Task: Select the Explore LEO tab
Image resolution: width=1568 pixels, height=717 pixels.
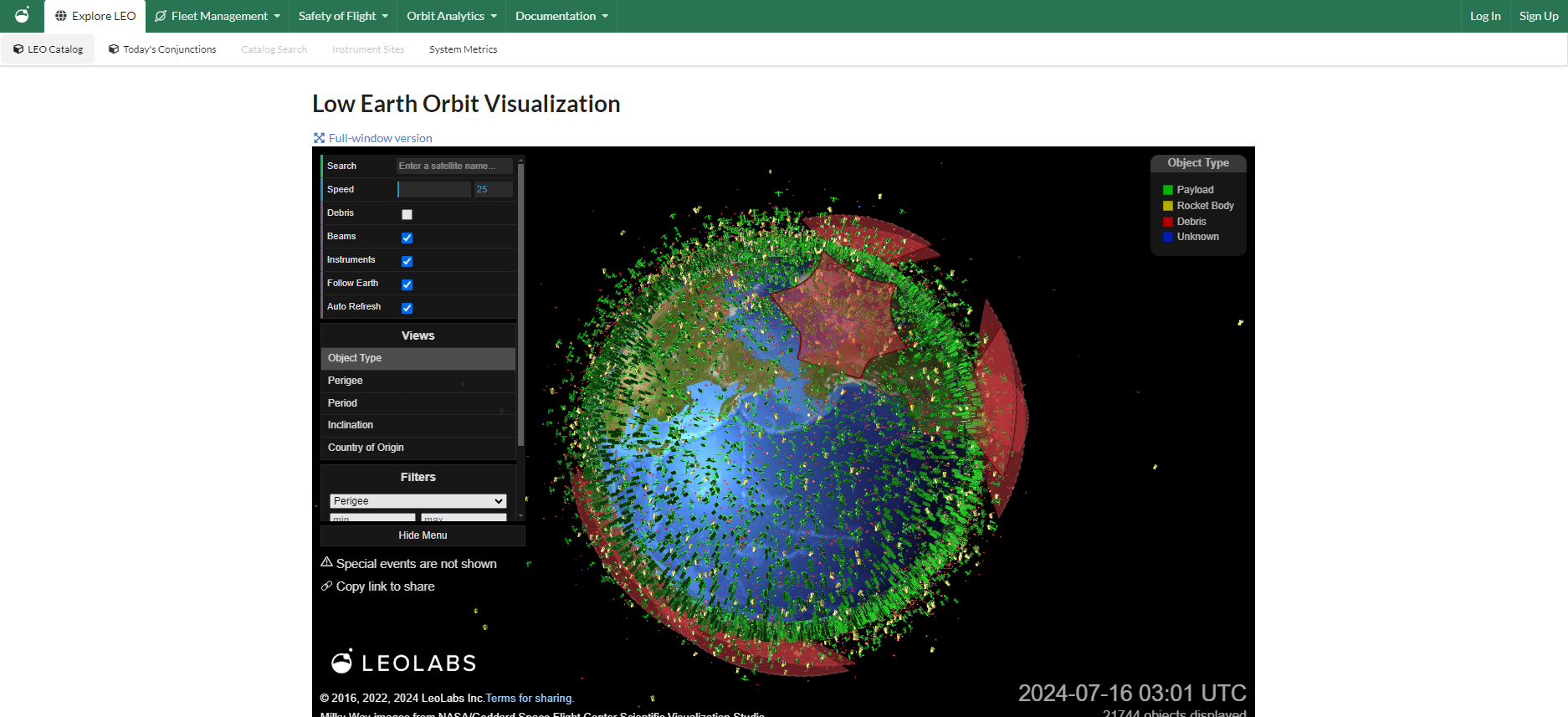Action: [x=95, y=16]
